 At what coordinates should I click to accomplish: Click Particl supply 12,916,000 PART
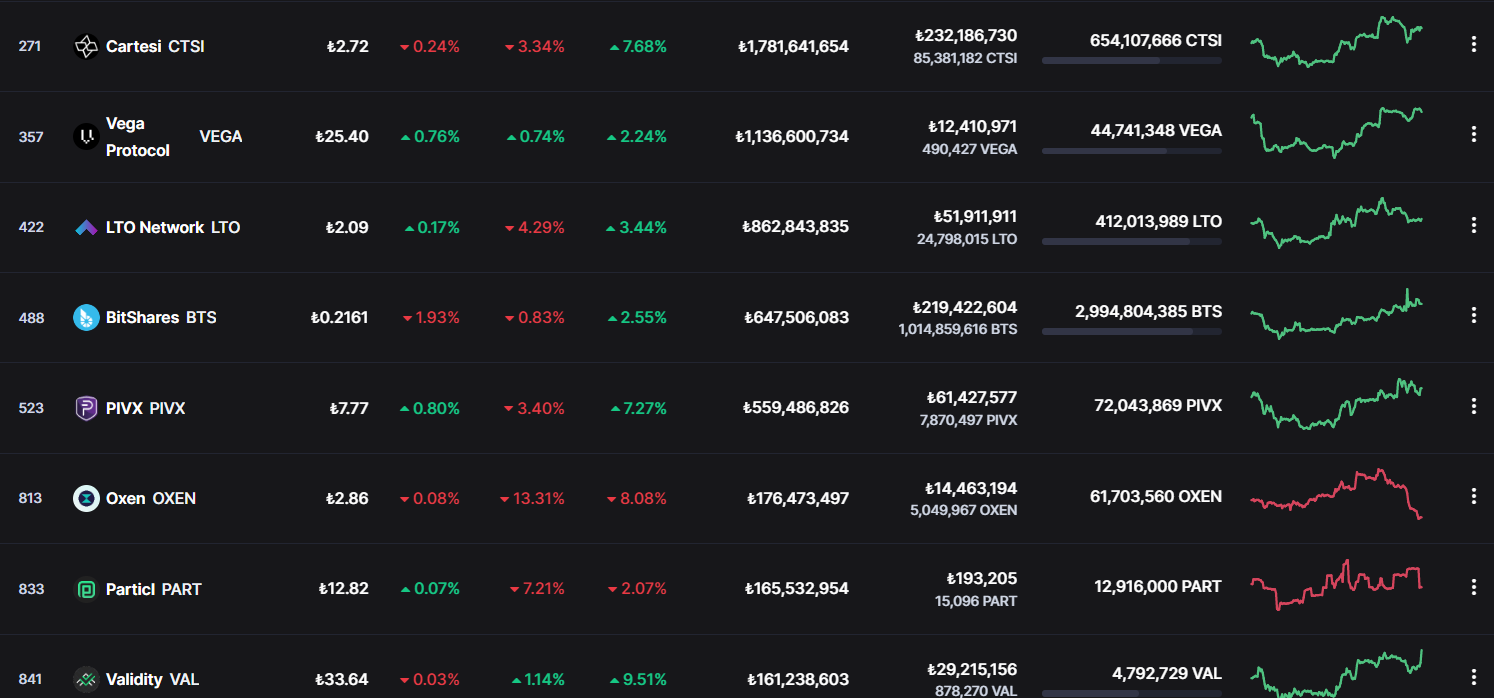click(x=1158, y=586)
